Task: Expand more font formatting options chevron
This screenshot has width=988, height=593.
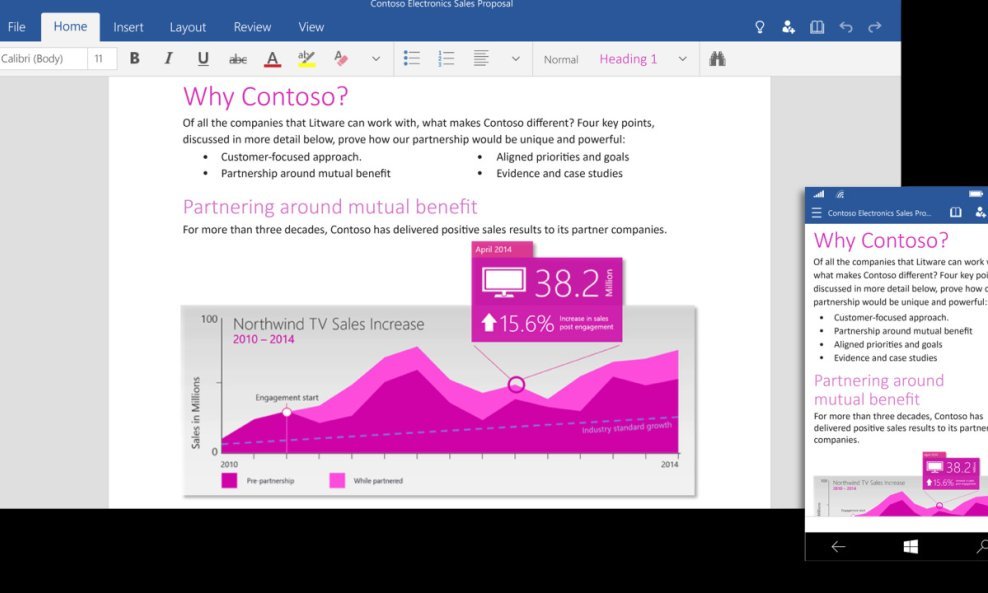Action: [x=376, y=59]
